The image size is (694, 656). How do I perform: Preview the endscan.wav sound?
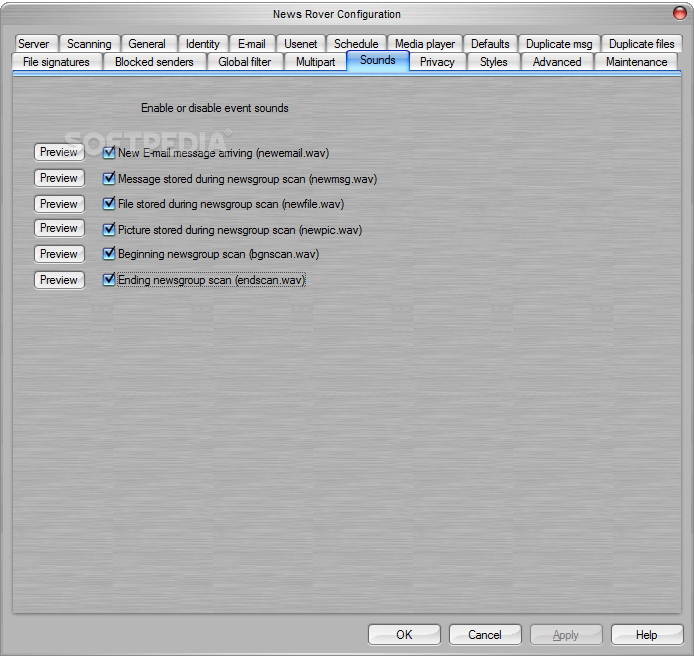[x=59, y=280]
